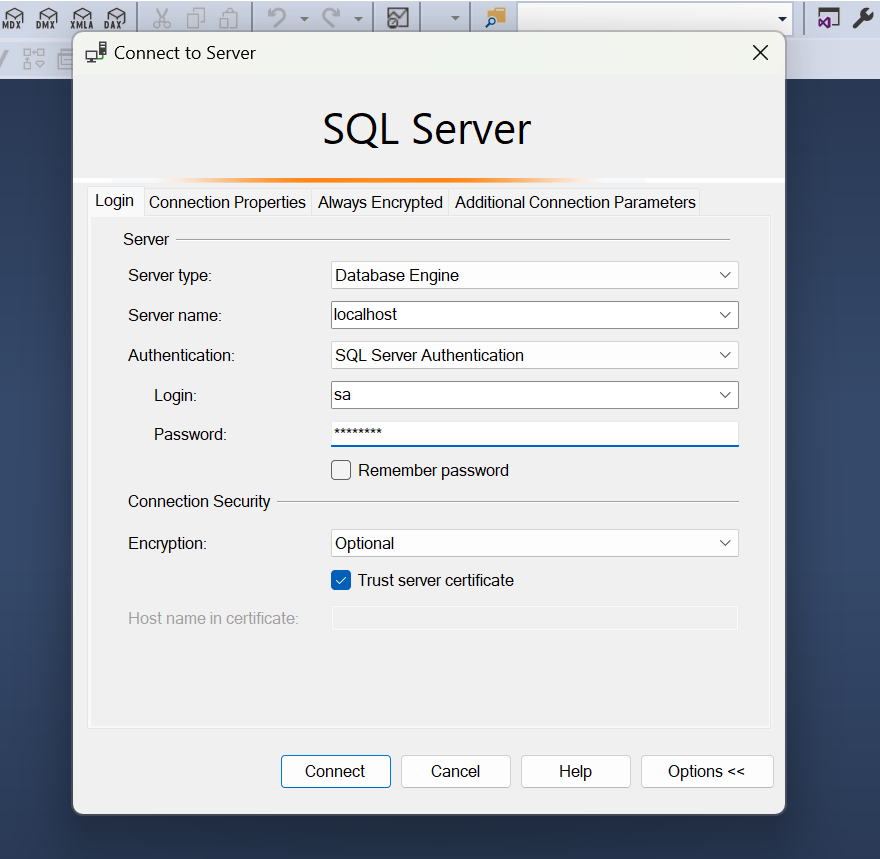Select the Login tab
The width and height of the screenshot is (880, 859).
pyautogui.click(x=114, y=201)
